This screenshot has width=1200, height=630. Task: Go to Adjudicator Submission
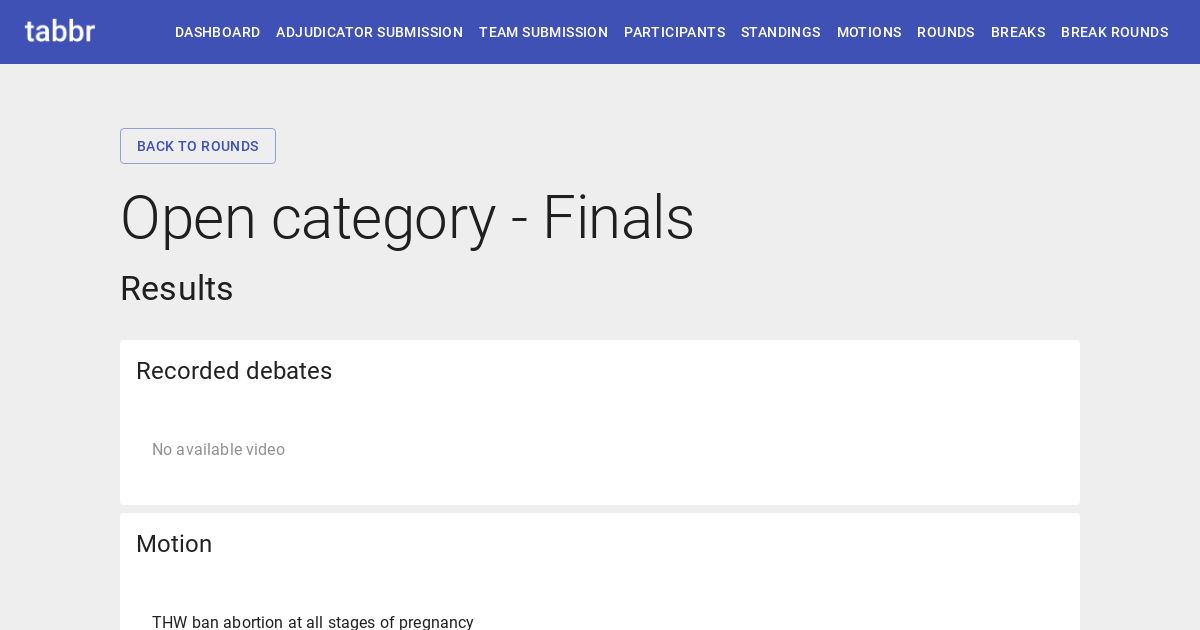pyautogui.click(x=369, y=32)
